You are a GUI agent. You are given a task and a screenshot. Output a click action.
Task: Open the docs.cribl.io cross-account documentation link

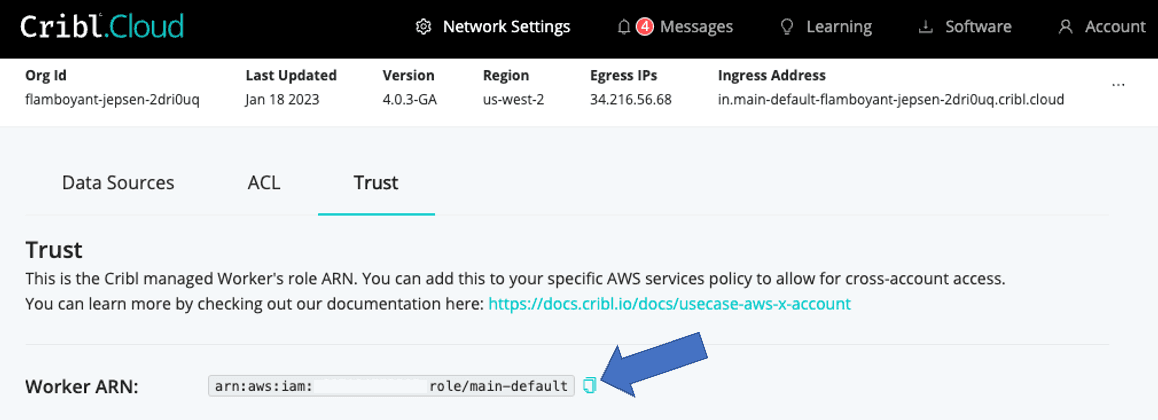coord(669,303)
